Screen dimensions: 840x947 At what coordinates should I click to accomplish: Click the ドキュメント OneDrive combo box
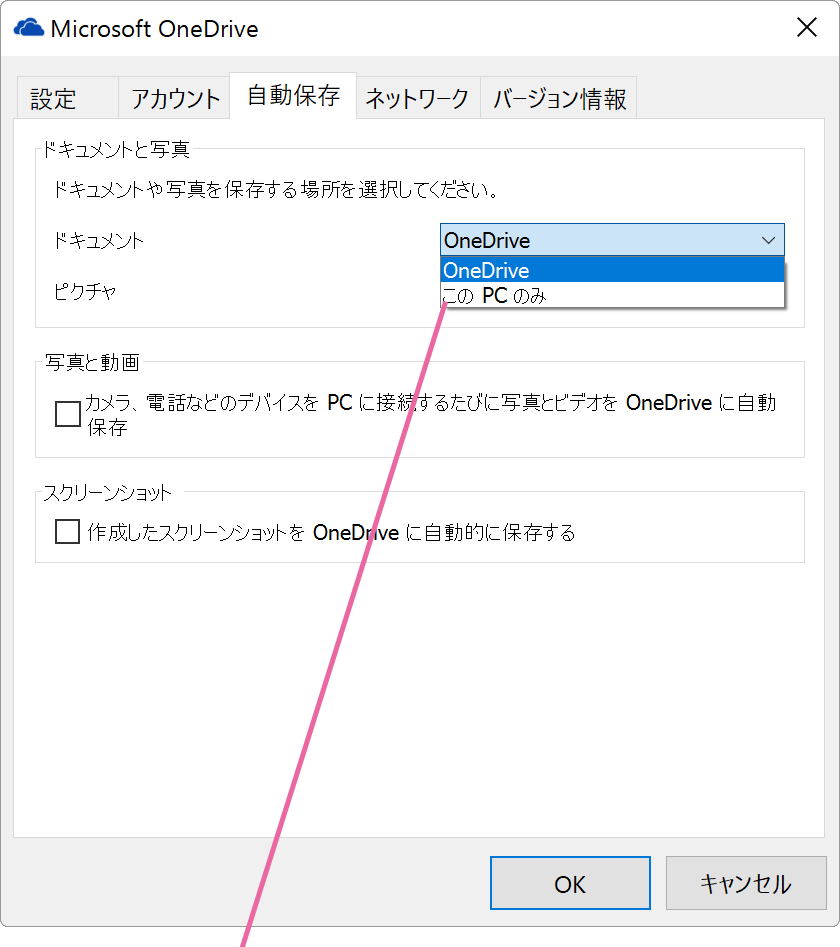612,240
